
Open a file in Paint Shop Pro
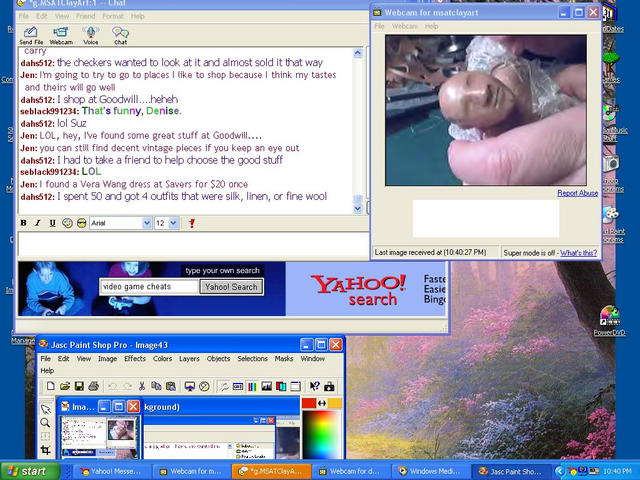tap(64, 386)
